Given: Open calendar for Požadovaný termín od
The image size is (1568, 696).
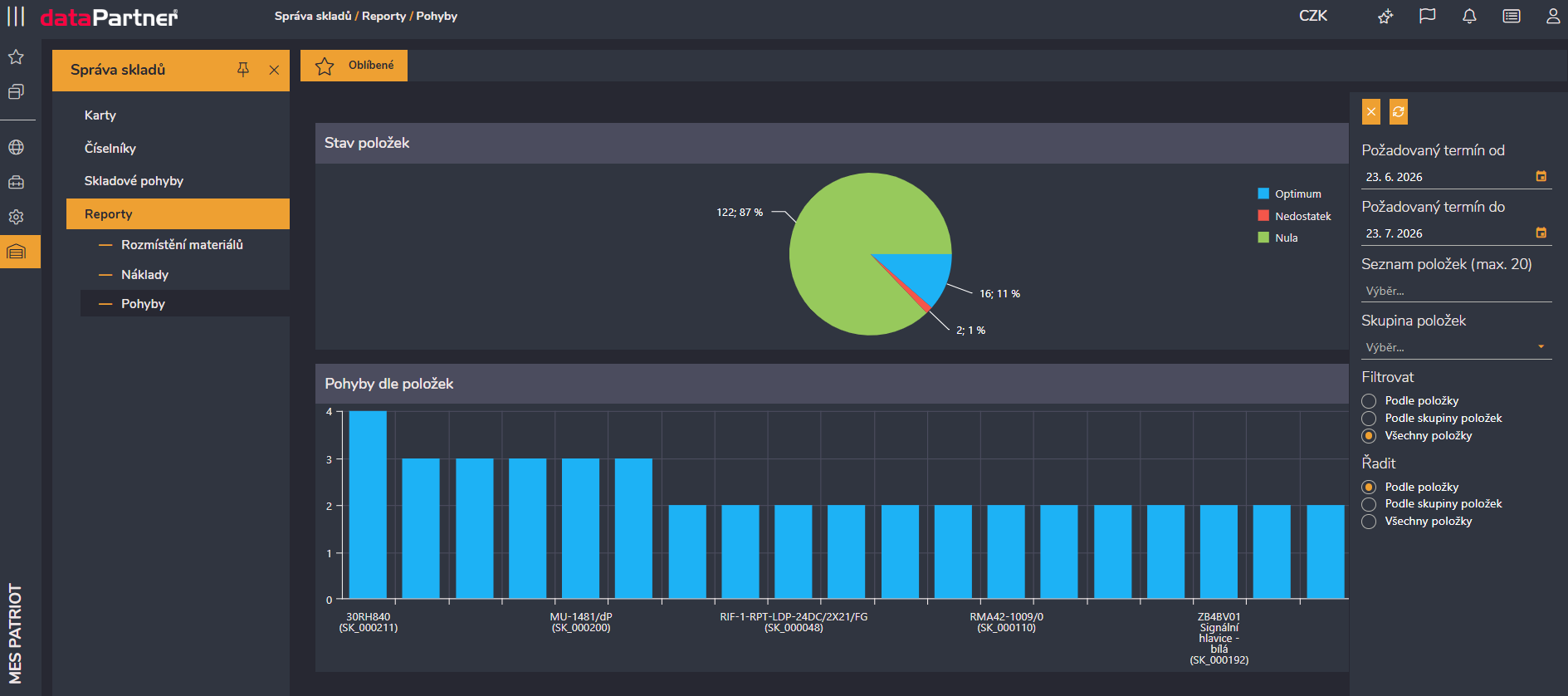Looking at the screenshot, I should (1541, 176).
